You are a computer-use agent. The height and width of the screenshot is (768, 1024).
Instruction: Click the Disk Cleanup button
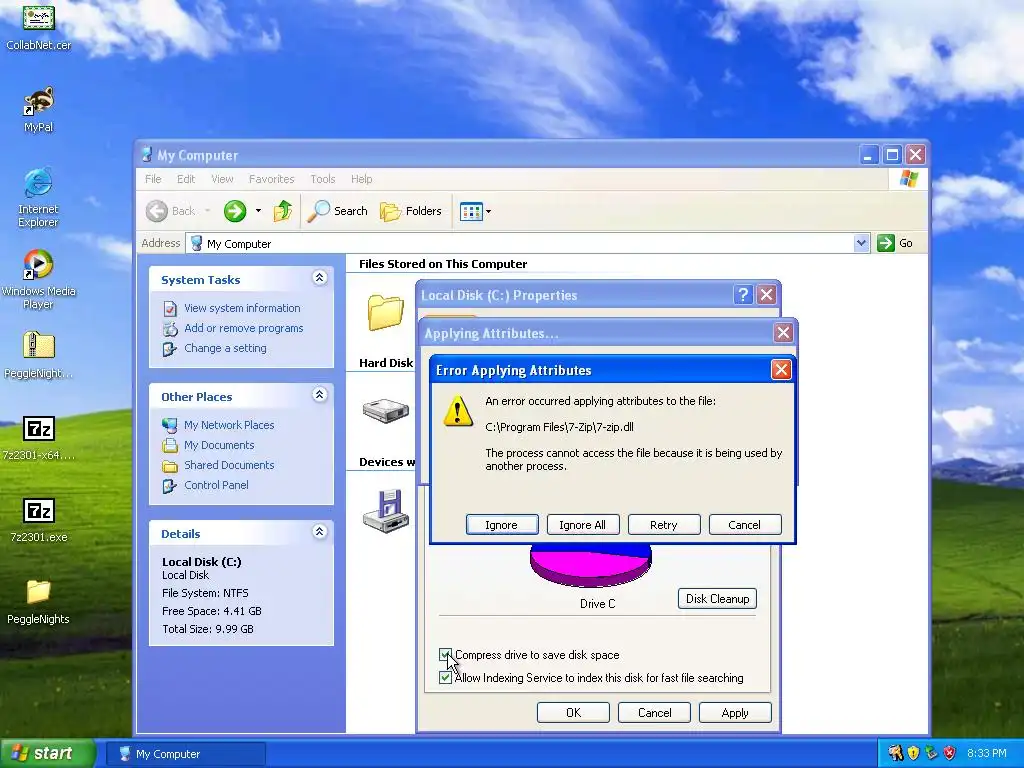click(717, 599)
